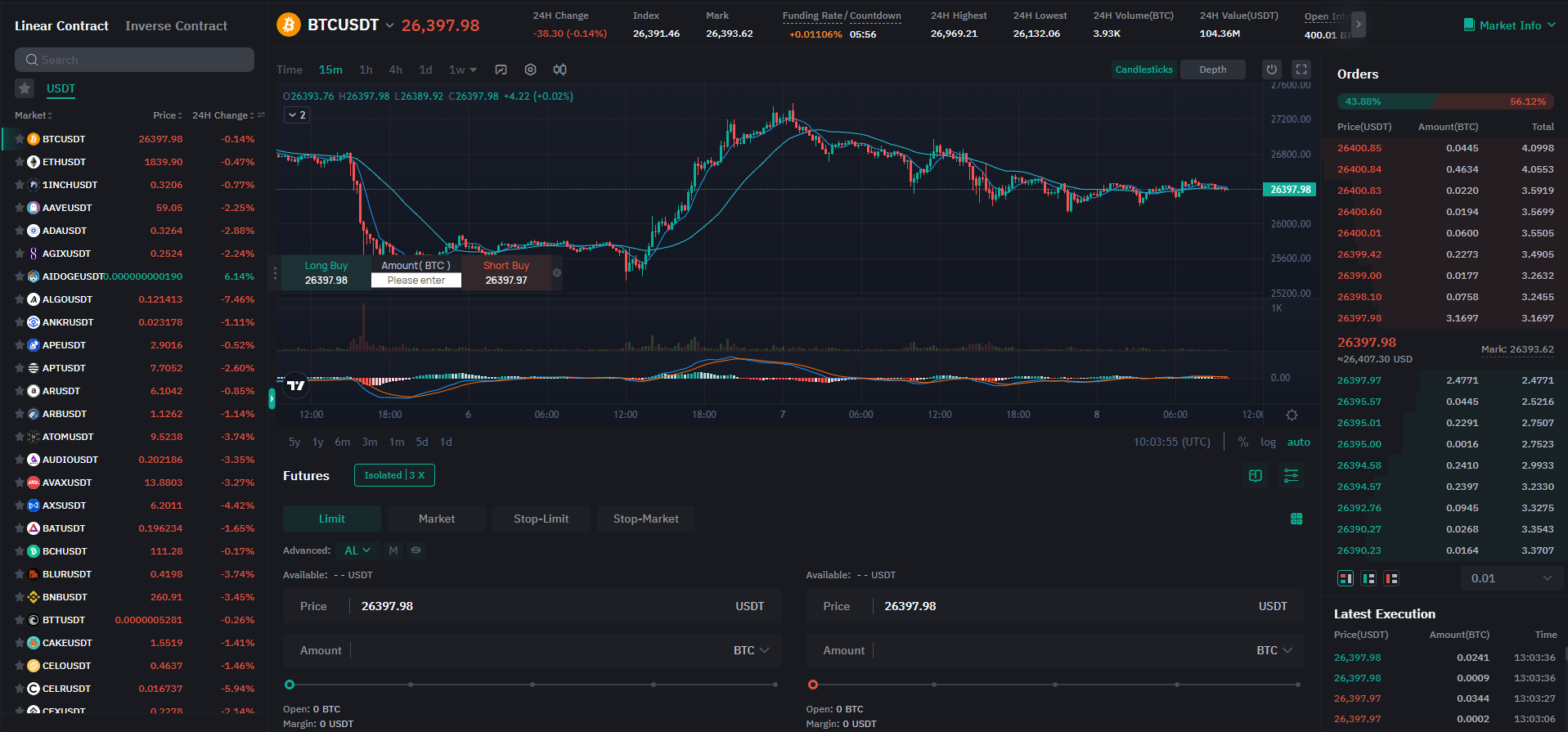Image resolution: width=1568 pixels, height=732 pixels.
Task: Click the eye-like advanced option icon
Action: tap(416, 550)
